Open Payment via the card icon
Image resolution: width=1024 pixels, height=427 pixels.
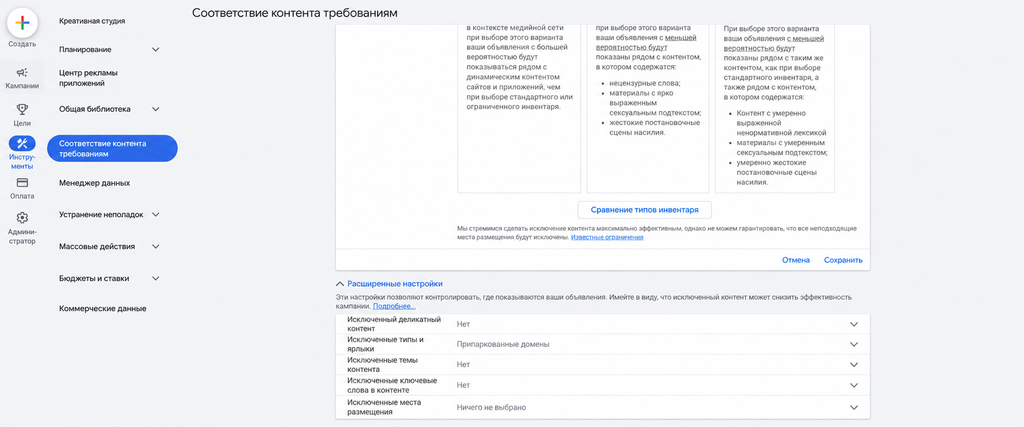click(x=22, y=183)
